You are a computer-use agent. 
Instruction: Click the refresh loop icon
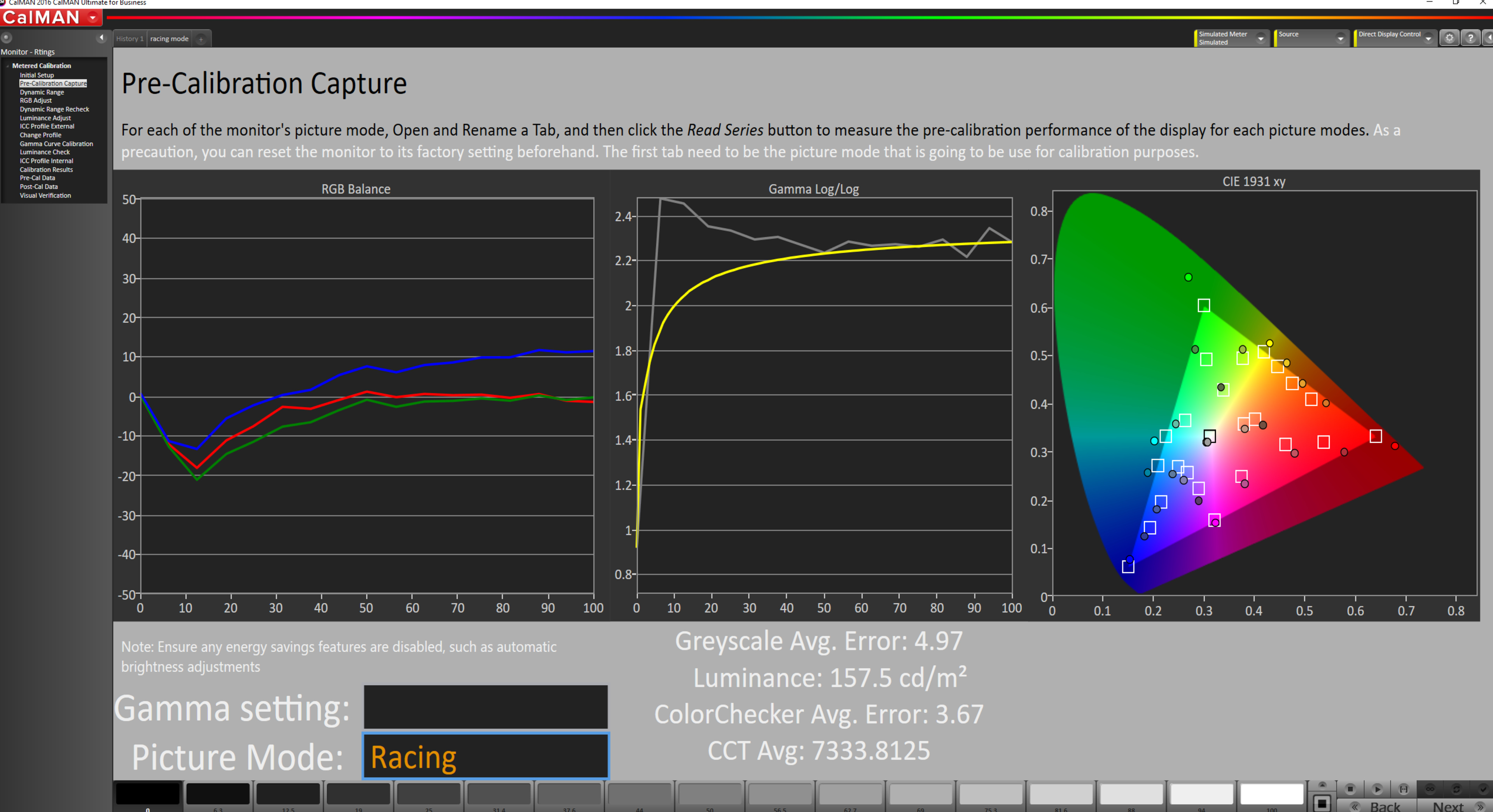pyautogui.click(x=1456, y=789)
